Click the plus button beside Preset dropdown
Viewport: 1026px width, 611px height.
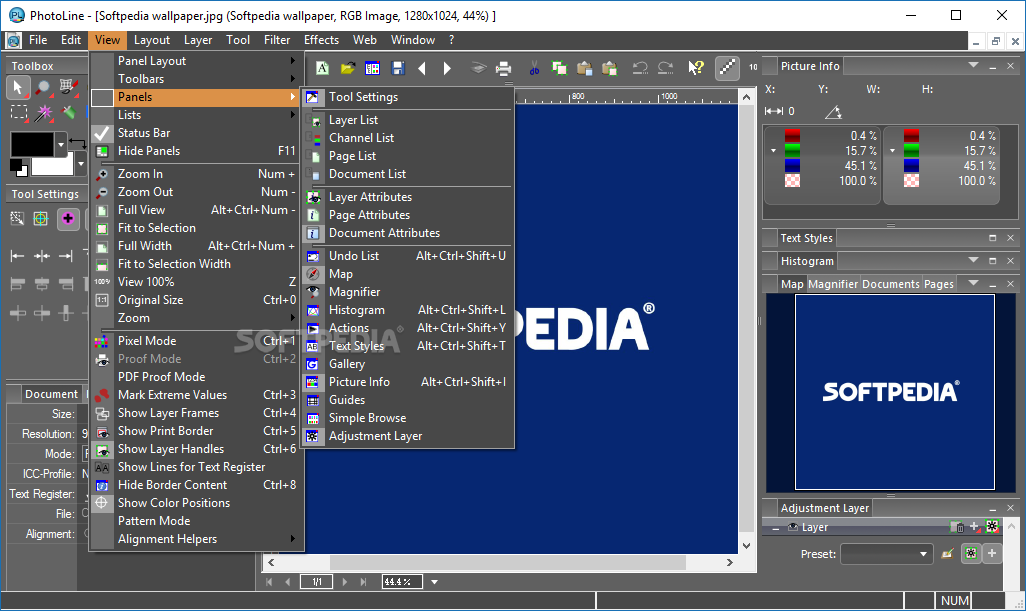[x=992, y=554]
